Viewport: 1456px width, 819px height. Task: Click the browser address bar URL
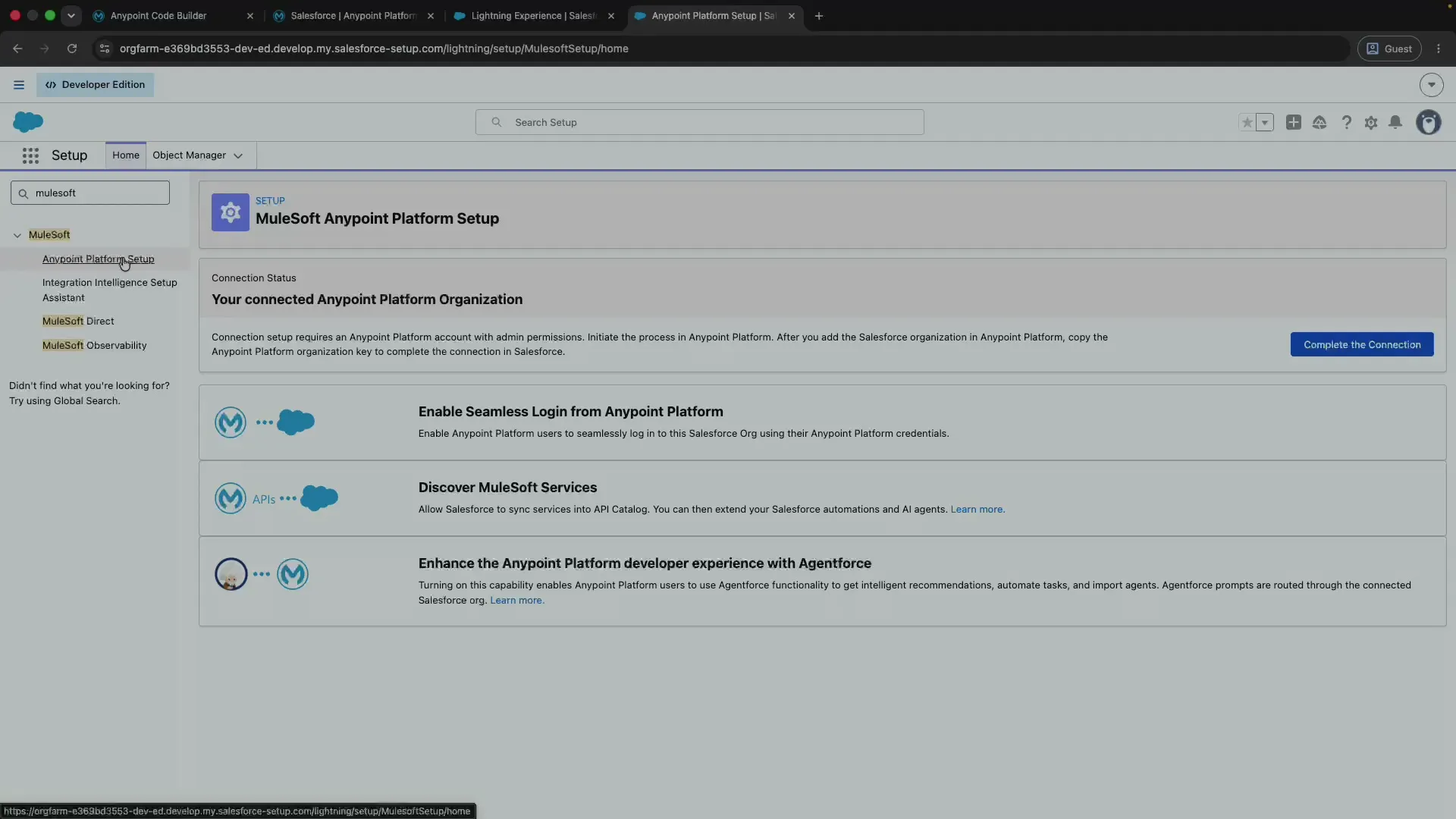pyautogui.click(x=374, y=49)
